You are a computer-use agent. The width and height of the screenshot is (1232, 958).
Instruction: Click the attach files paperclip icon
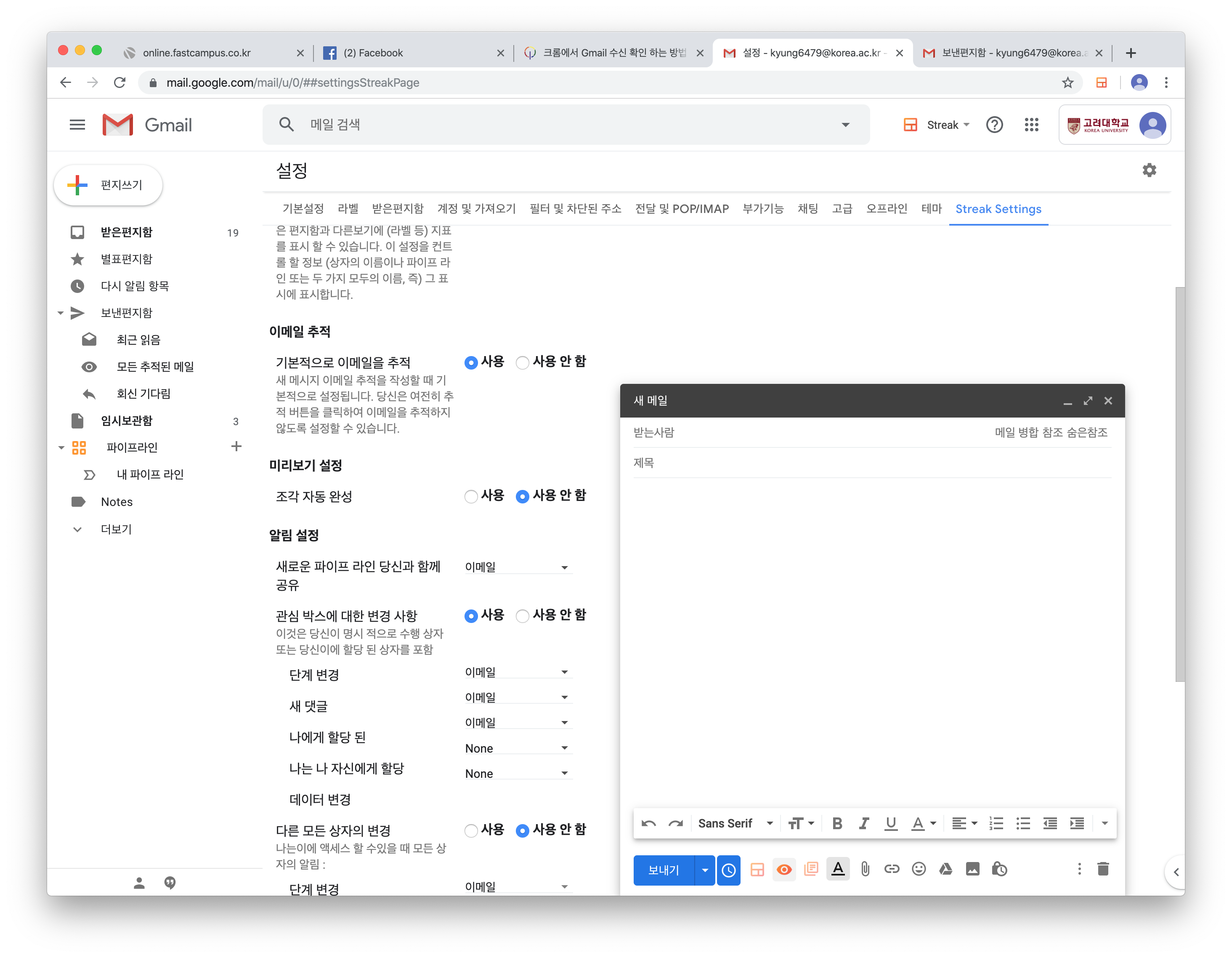865,870
